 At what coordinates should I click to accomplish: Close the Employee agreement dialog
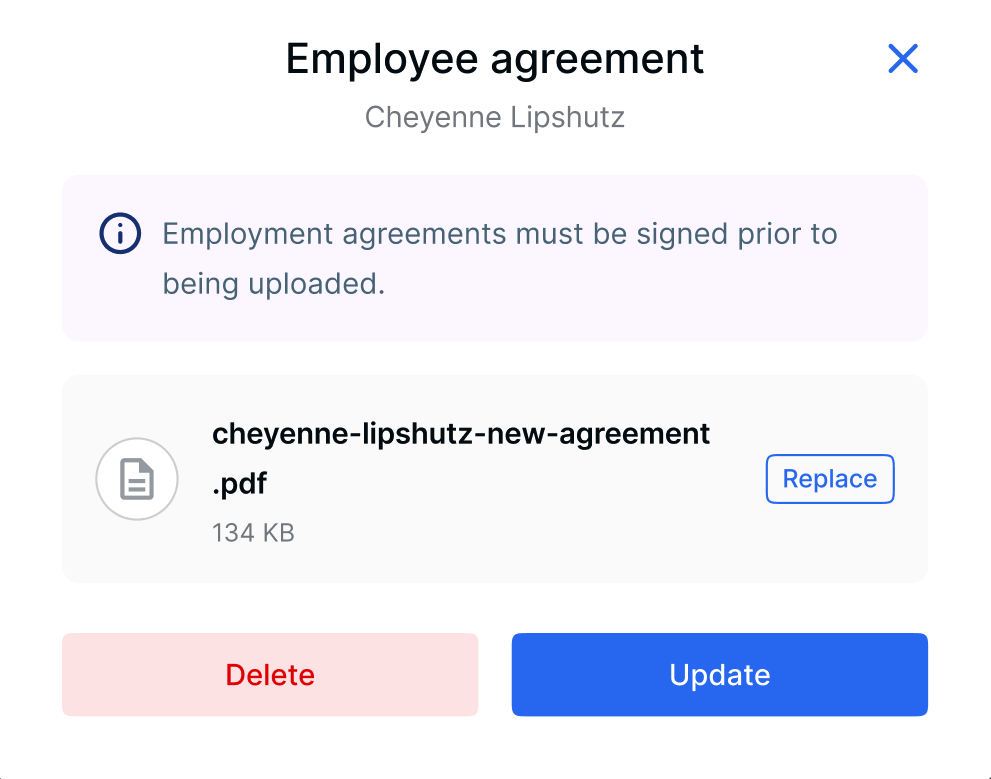[x=902, y=59]
